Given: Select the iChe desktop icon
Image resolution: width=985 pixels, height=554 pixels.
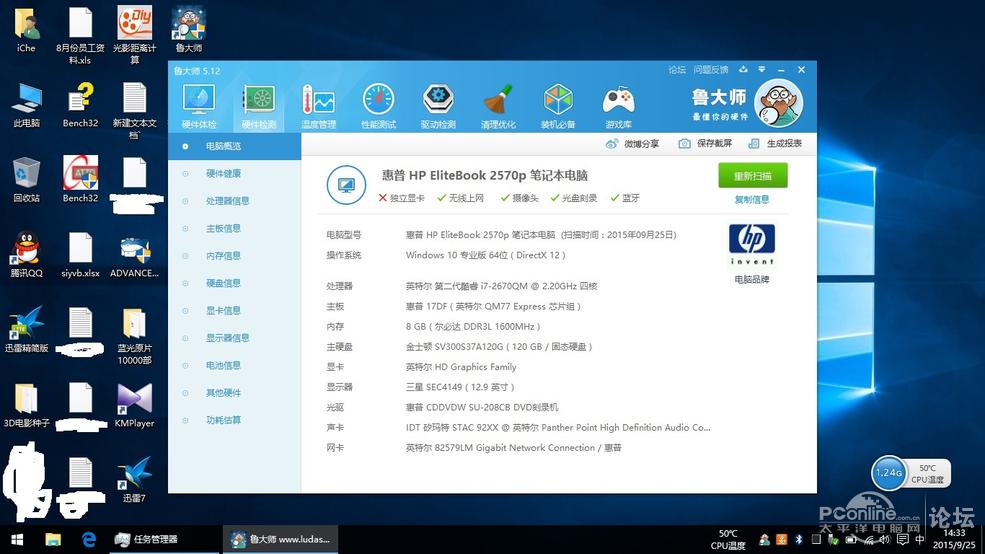Looking at the screenshot, I should 26,30.
